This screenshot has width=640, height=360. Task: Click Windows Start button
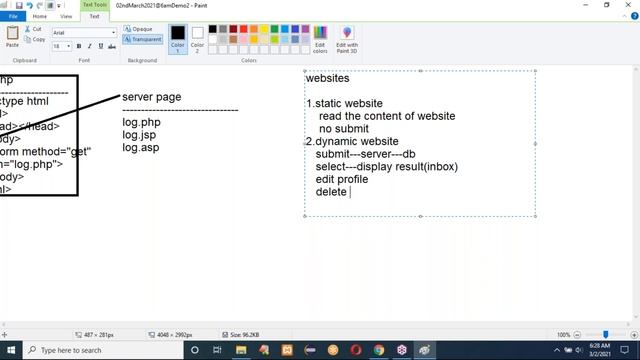coord(11,350)
